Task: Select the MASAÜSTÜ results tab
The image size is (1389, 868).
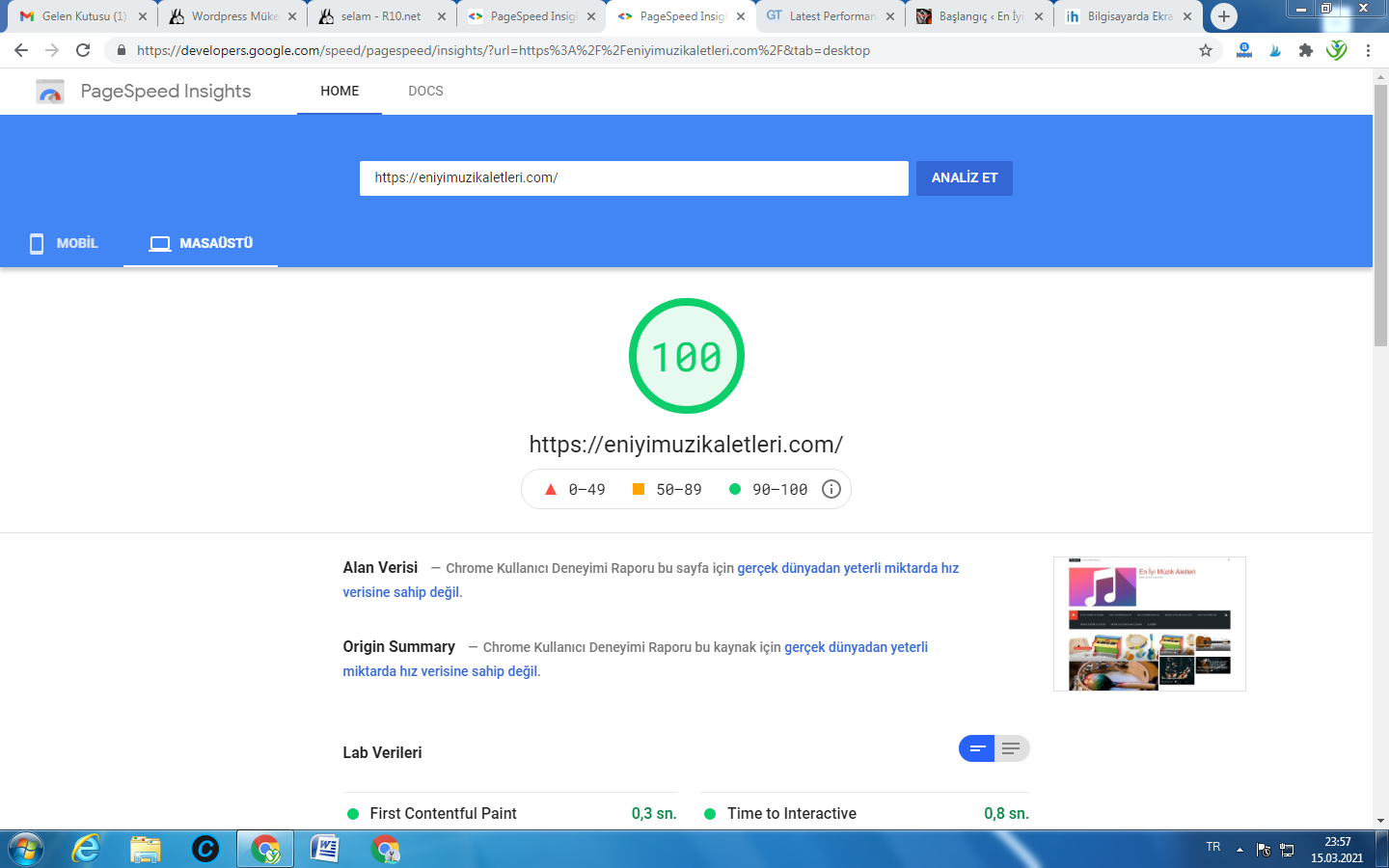Action: (x=201, y=243)
